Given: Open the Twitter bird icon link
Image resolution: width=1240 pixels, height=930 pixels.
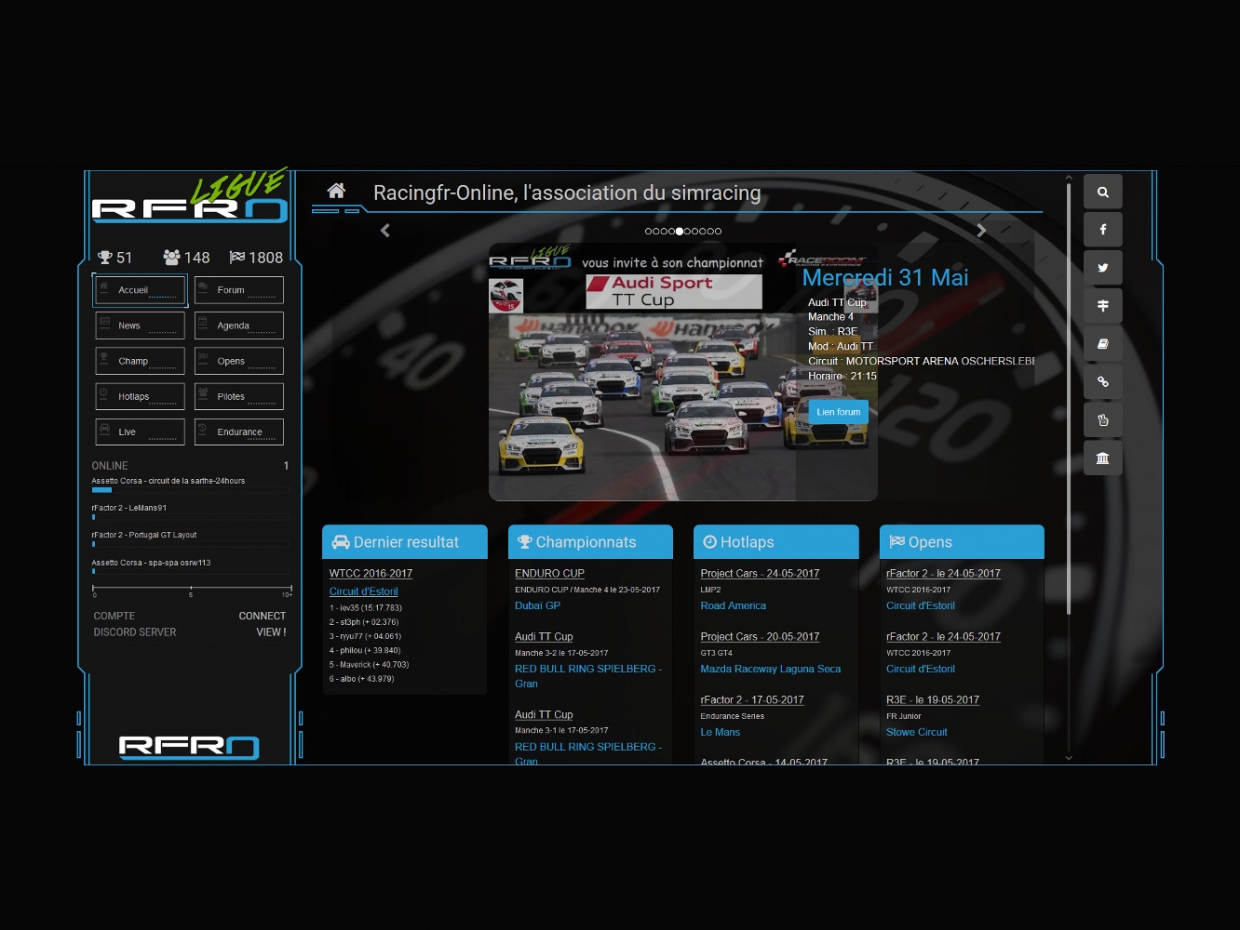Looking at the screenshot, I should (x=1102, y=268).
